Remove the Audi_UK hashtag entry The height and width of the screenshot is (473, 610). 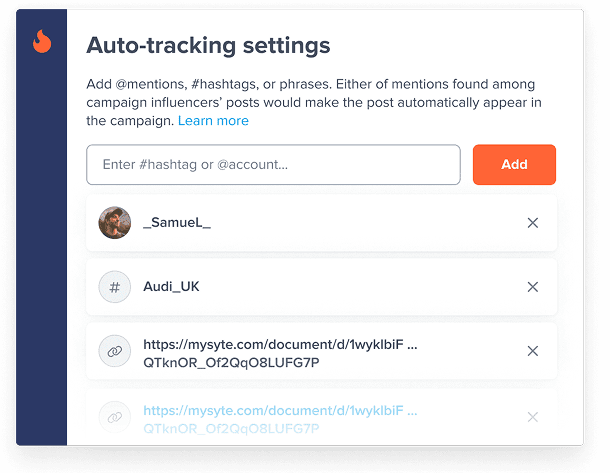coord(533,287)
